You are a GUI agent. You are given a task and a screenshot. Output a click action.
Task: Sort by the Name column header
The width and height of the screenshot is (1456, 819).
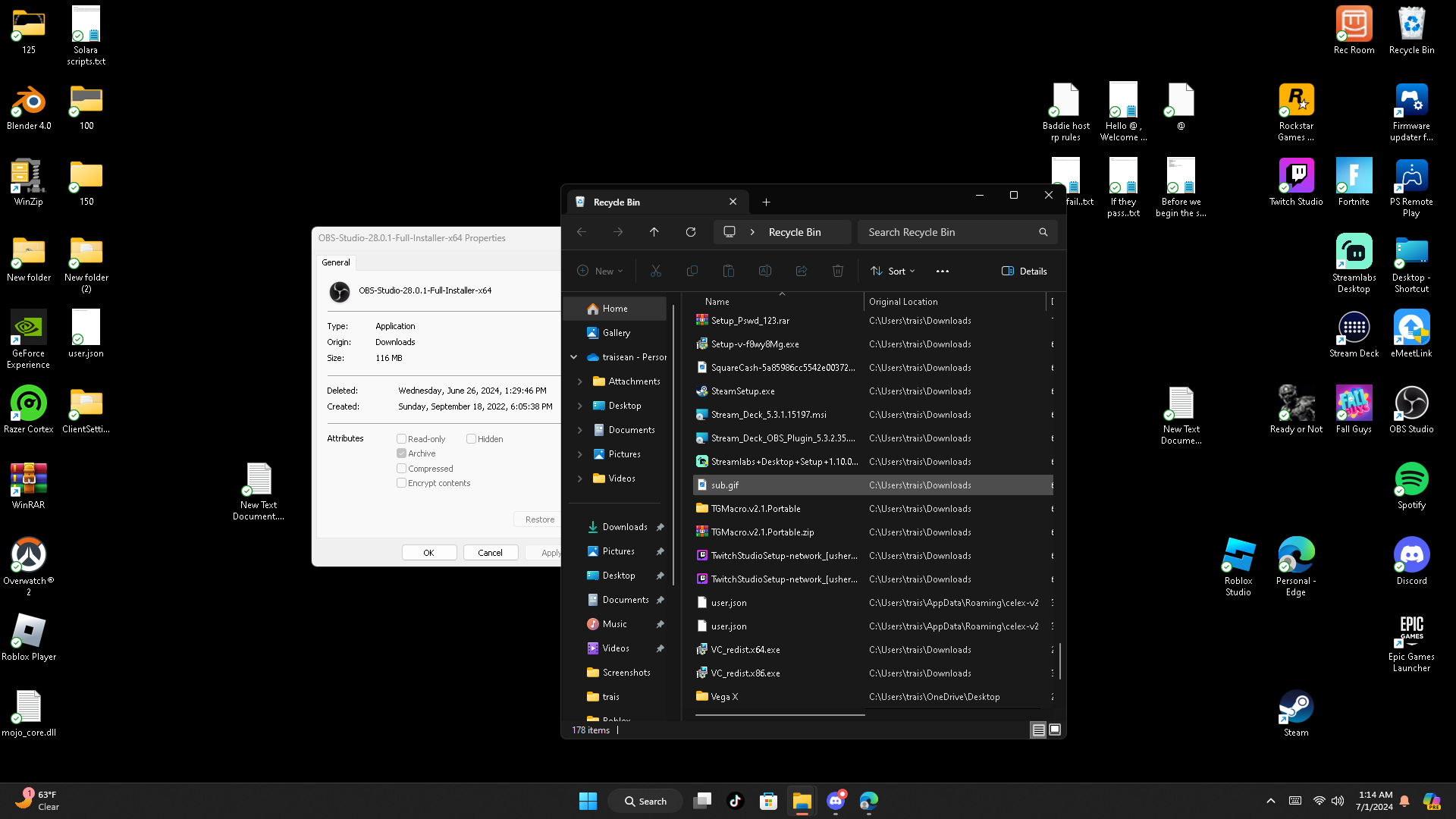click(779, 302)
